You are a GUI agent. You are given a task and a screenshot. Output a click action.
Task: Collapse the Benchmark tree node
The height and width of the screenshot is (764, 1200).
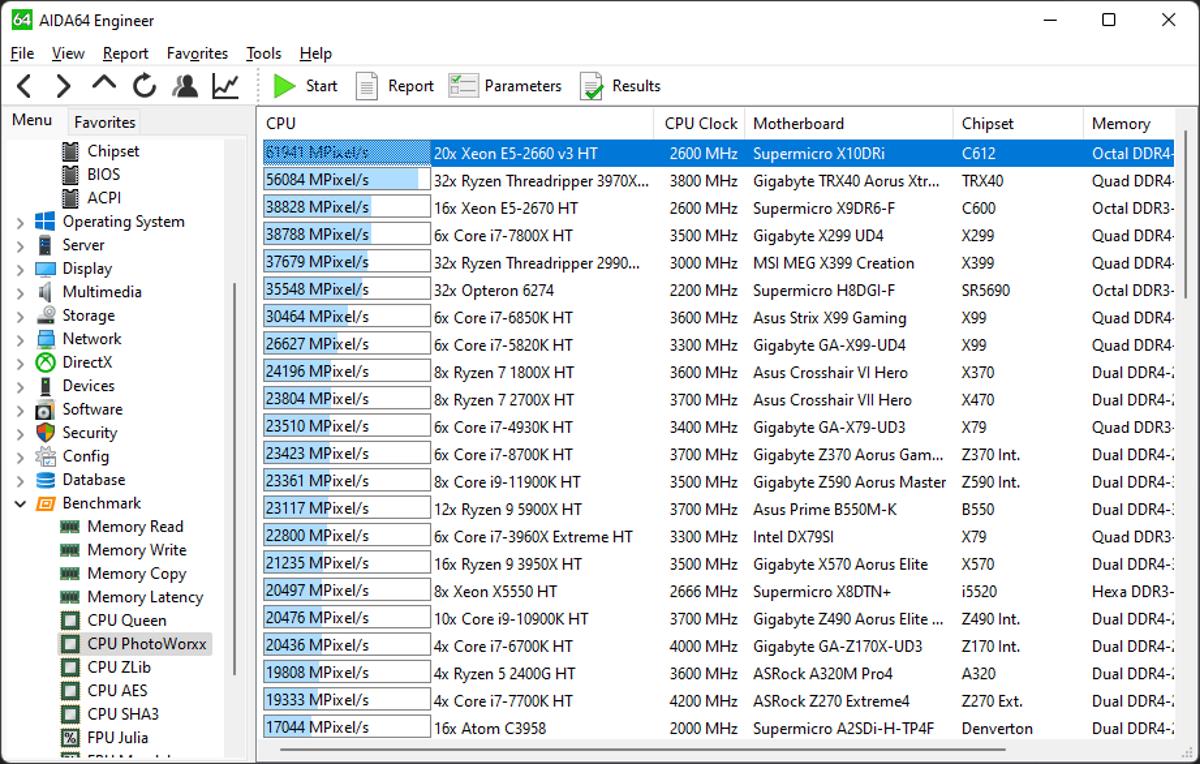[20, 504]
